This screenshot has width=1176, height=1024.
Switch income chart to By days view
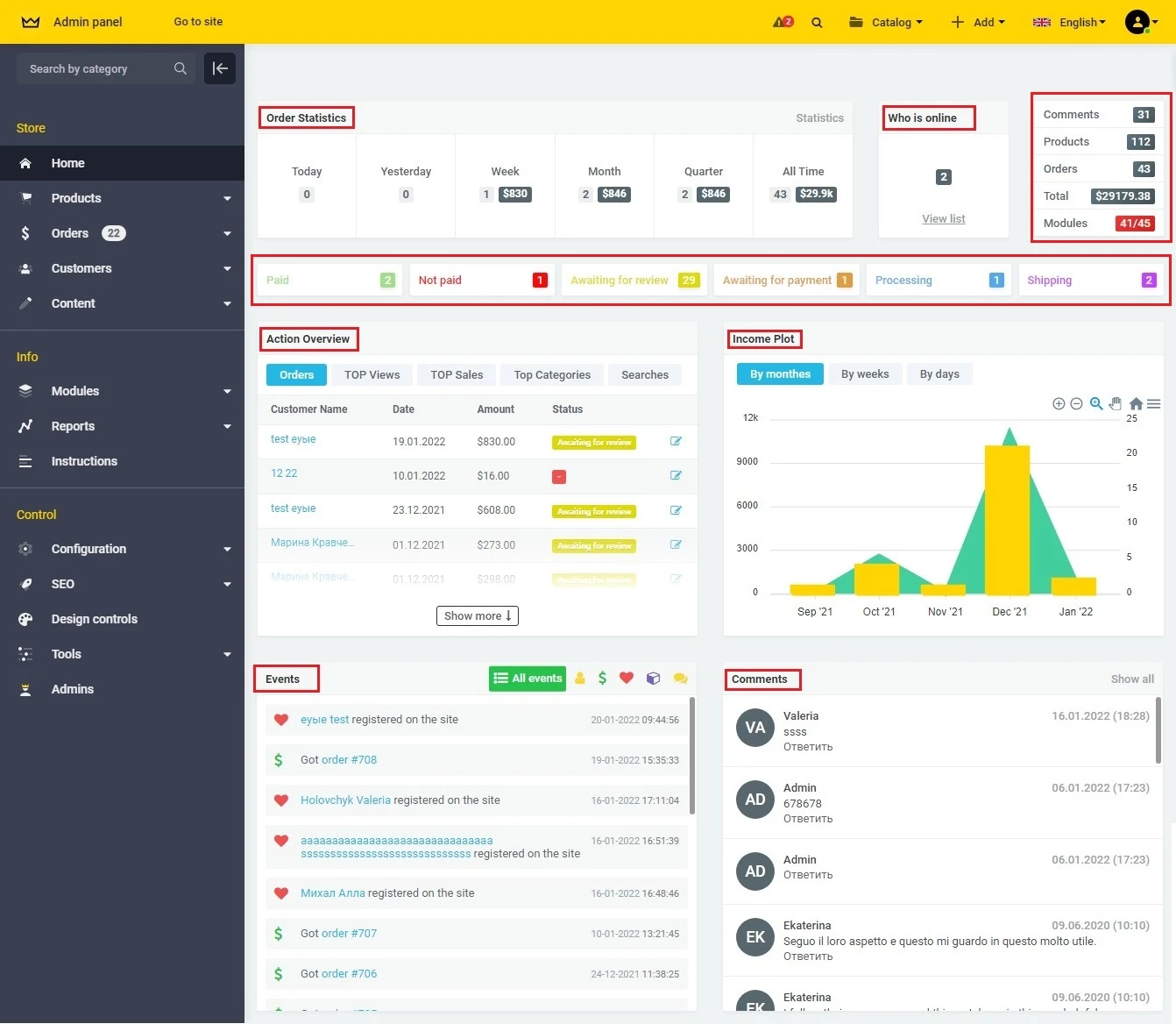point(939,373)
